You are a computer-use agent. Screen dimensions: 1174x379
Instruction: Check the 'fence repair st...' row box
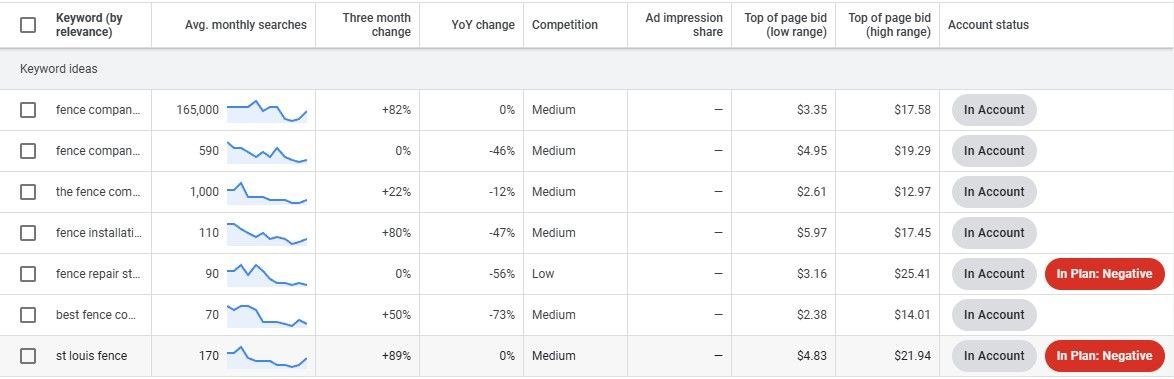28,274
